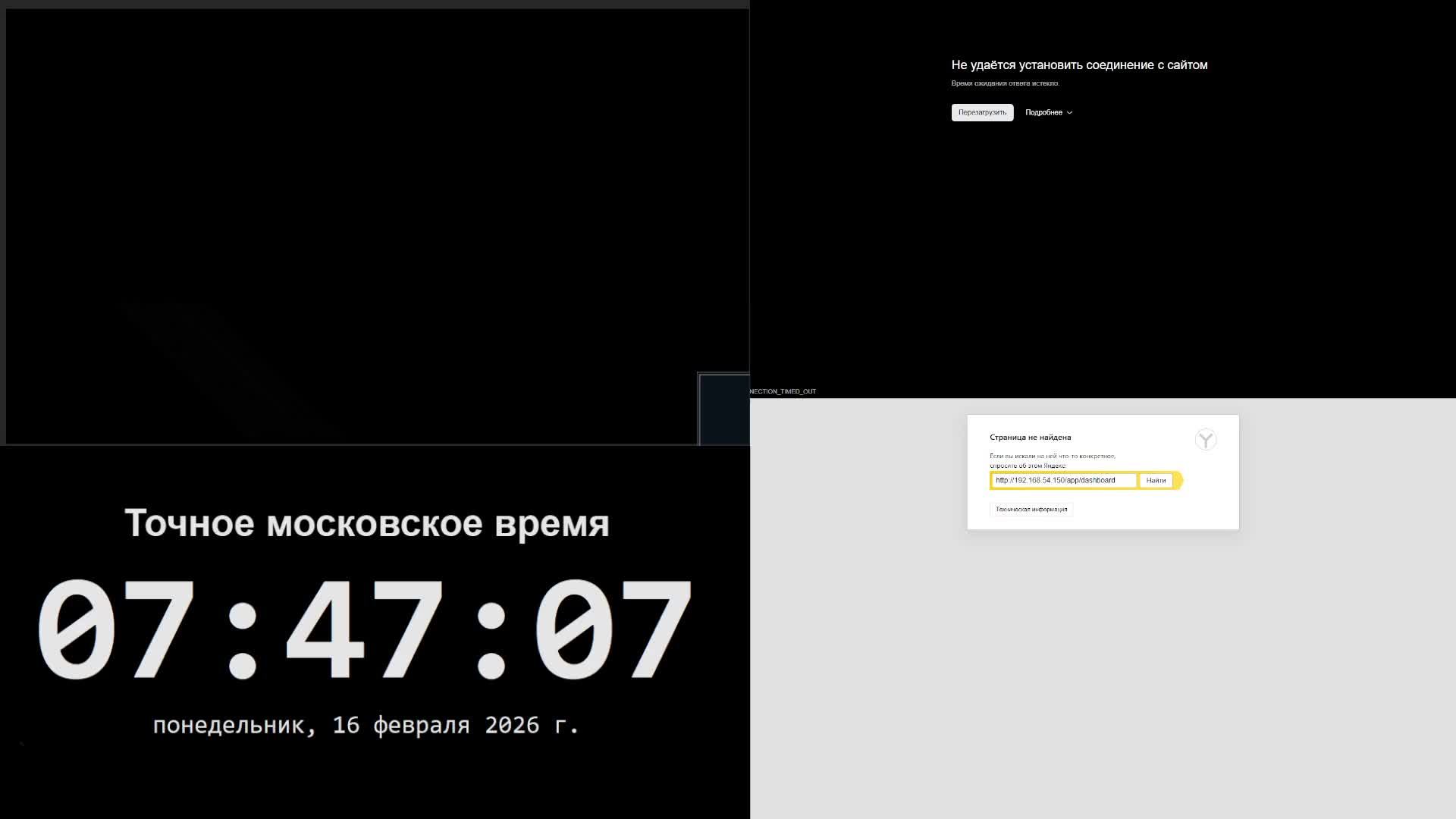
Task: Click the connection failed error heading
Action: point(1079,65)
